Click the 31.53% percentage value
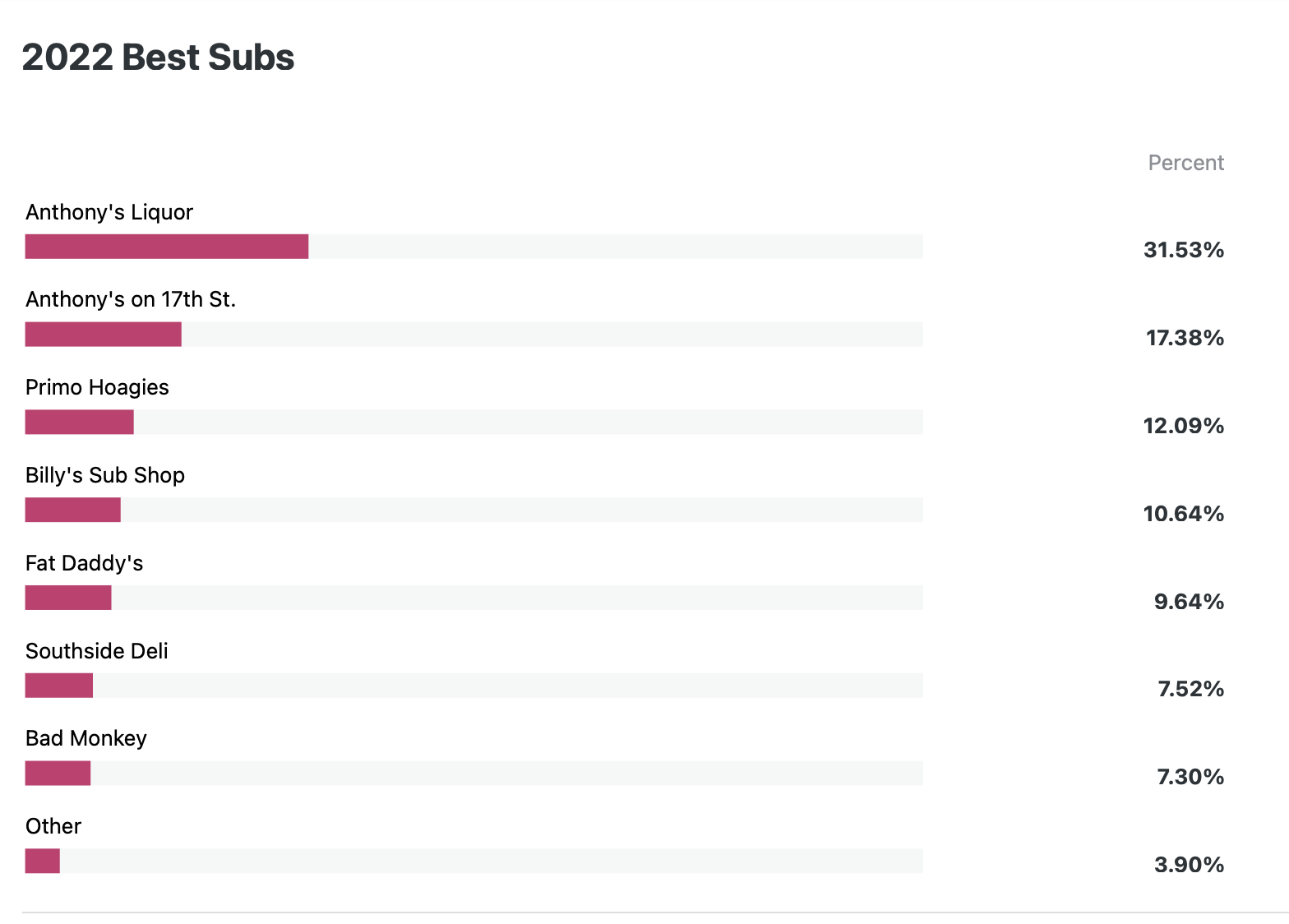Viewport: 1289px width, 924px height. click(1184, 250)
